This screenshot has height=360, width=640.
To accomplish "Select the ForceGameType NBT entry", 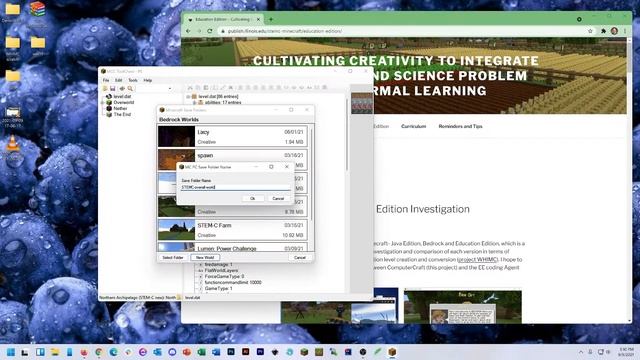I will click(224, 276).
